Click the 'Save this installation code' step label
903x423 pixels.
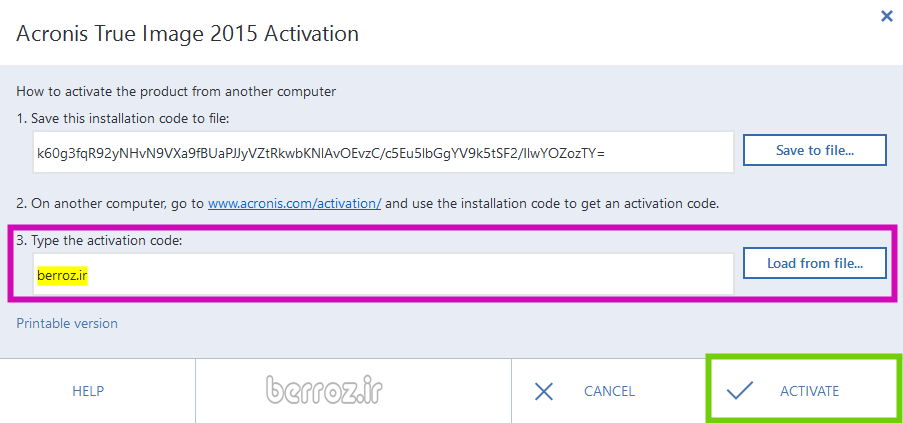pos(123,119)
